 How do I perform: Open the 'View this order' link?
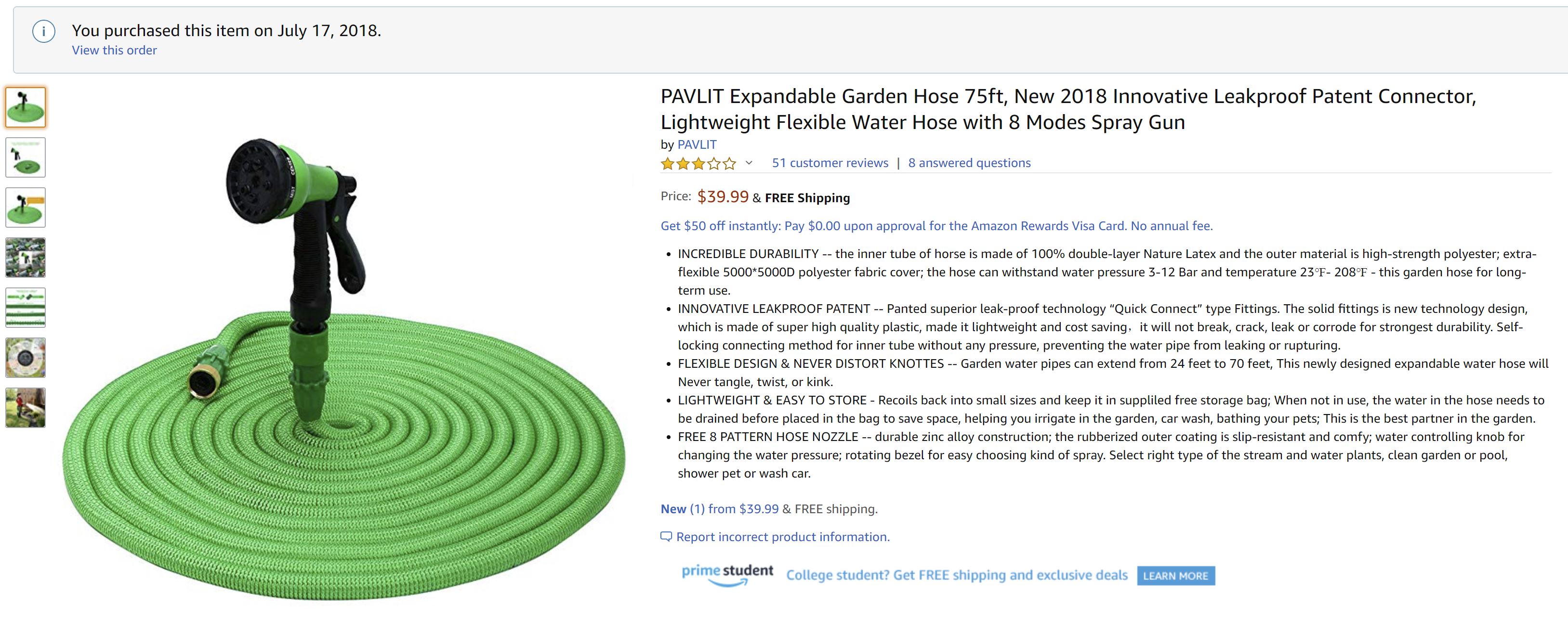click(x=114, y=51)
